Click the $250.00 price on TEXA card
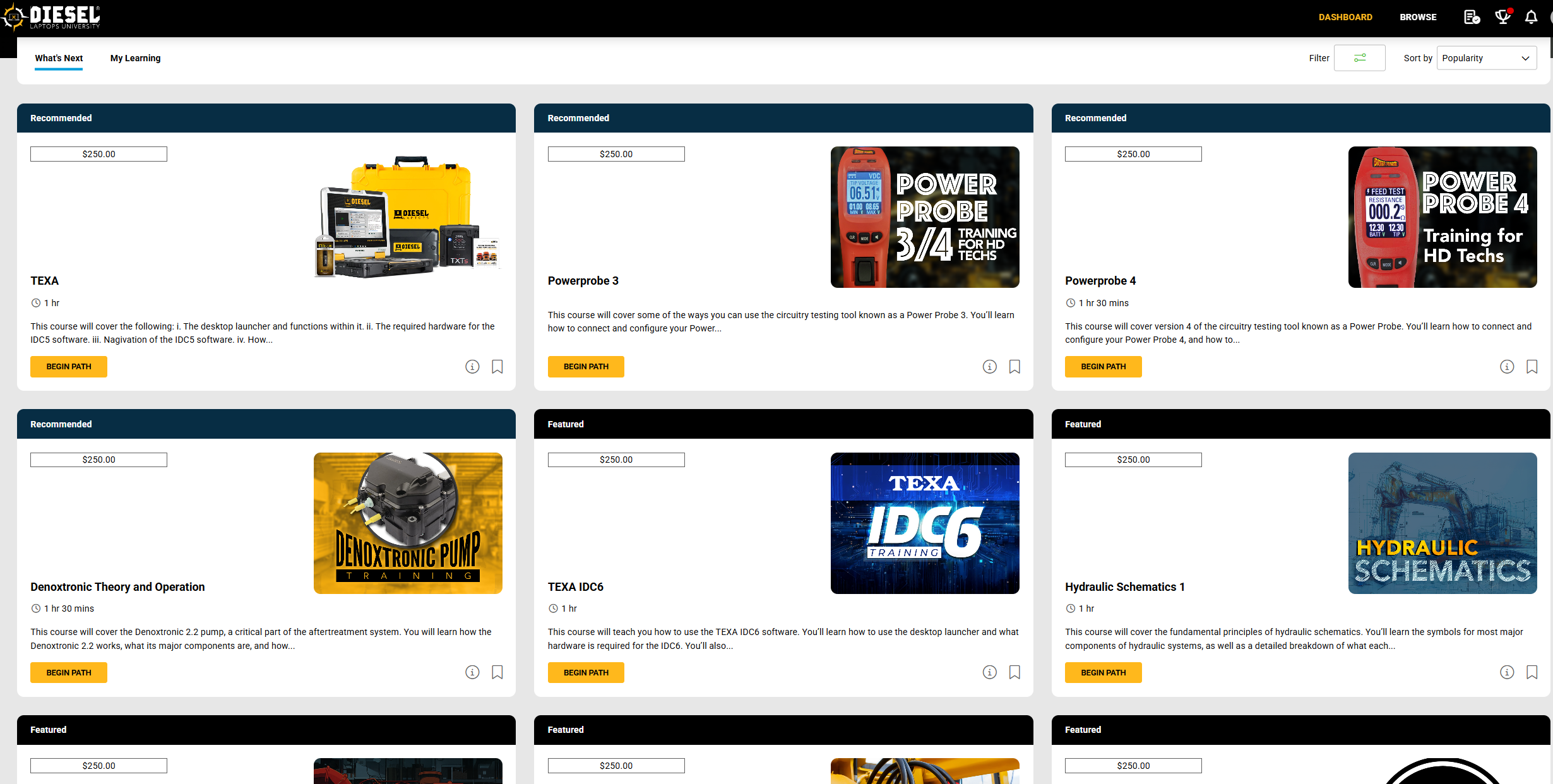Viewport: 1553px width, 784px height. [98, 154]
